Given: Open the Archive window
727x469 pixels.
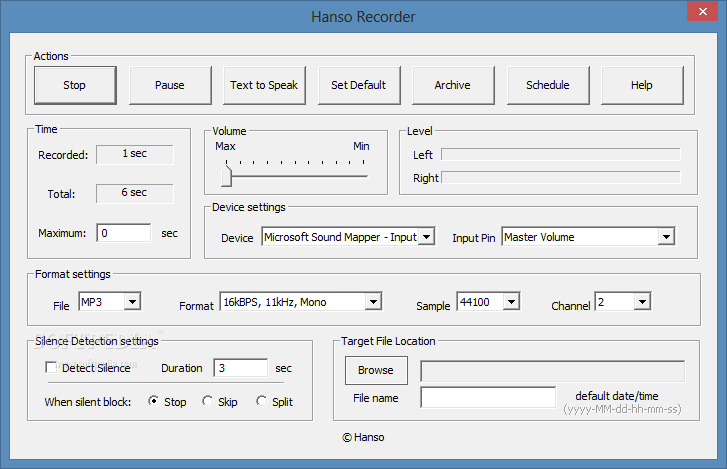Looking at the screenshot, I should click(453, 85).
